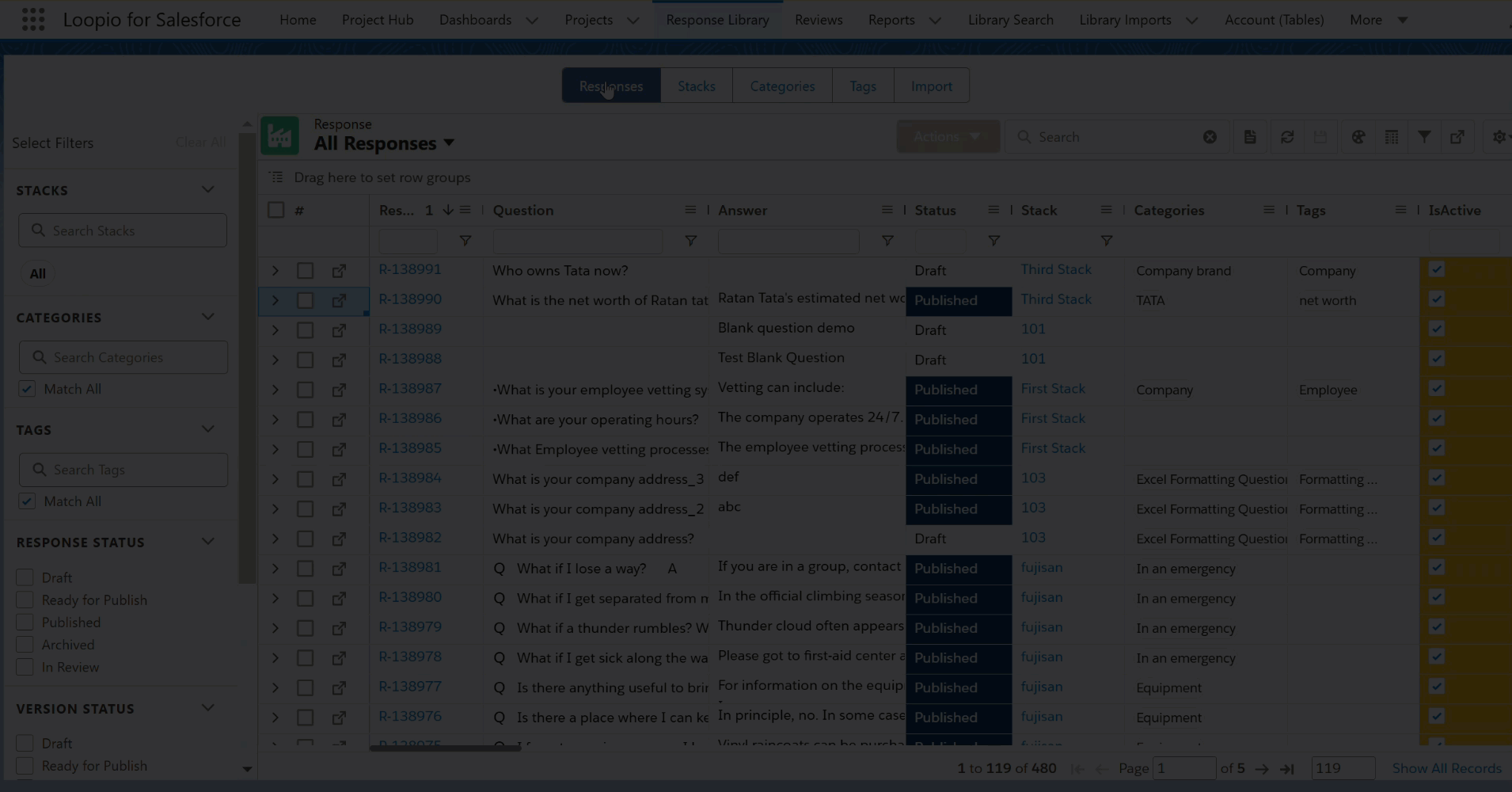The height and width of the screenshot is (792, 1512).
Task: Open the Library Search navigation tab
Action: tap(1010, 20)
